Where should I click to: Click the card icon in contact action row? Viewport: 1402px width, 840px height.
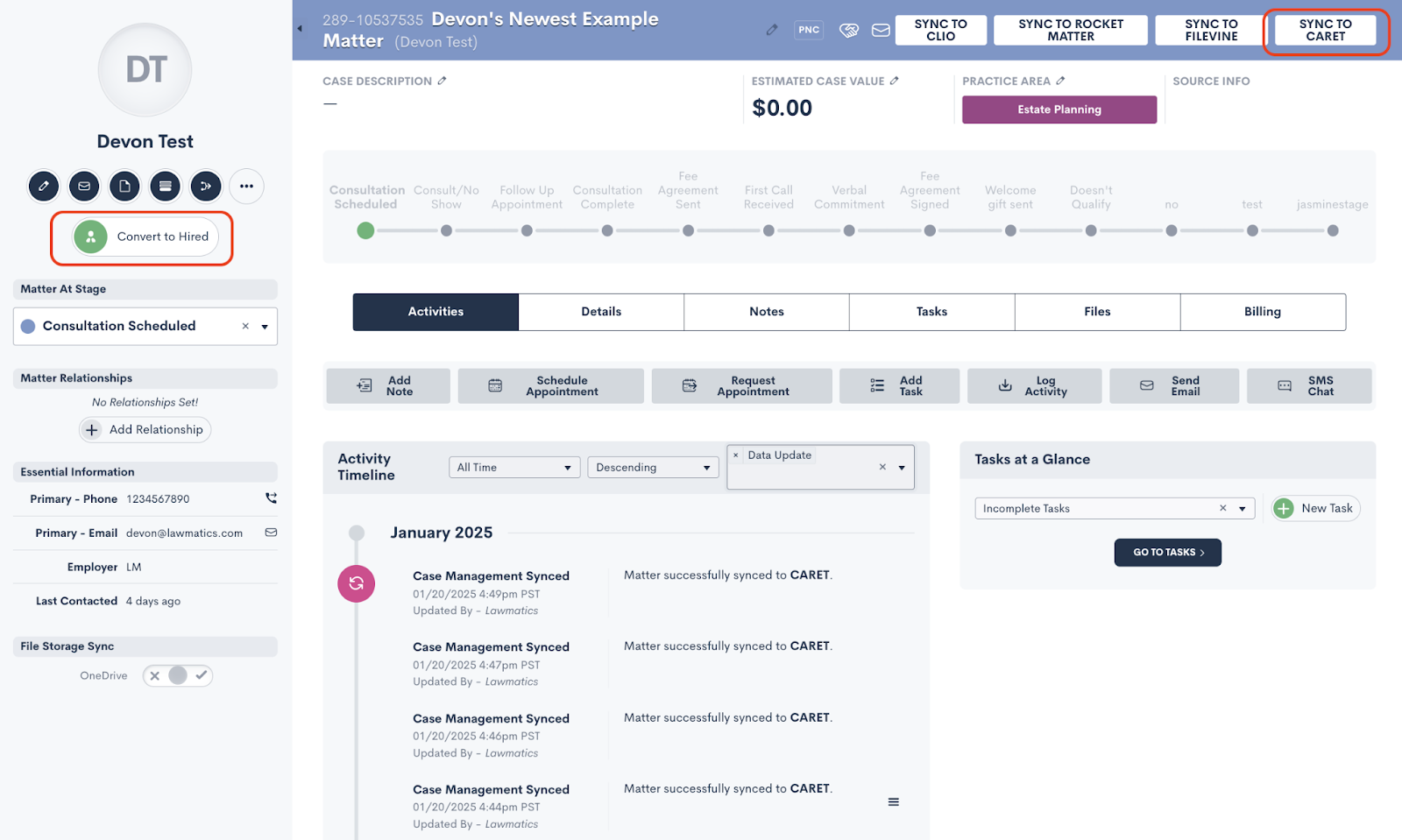pos(165,186)
